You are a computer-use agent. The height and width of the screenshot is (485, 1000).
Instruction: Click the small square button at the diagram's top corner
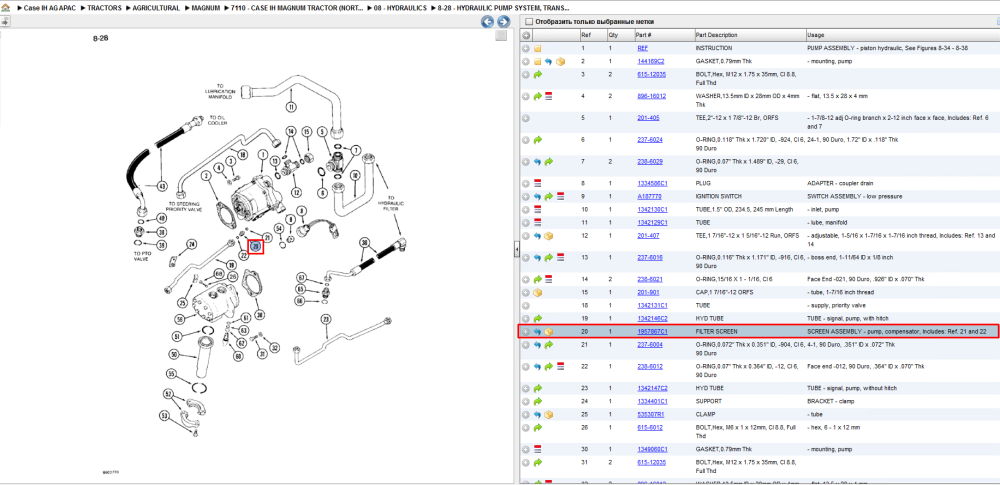coord(501,36)
